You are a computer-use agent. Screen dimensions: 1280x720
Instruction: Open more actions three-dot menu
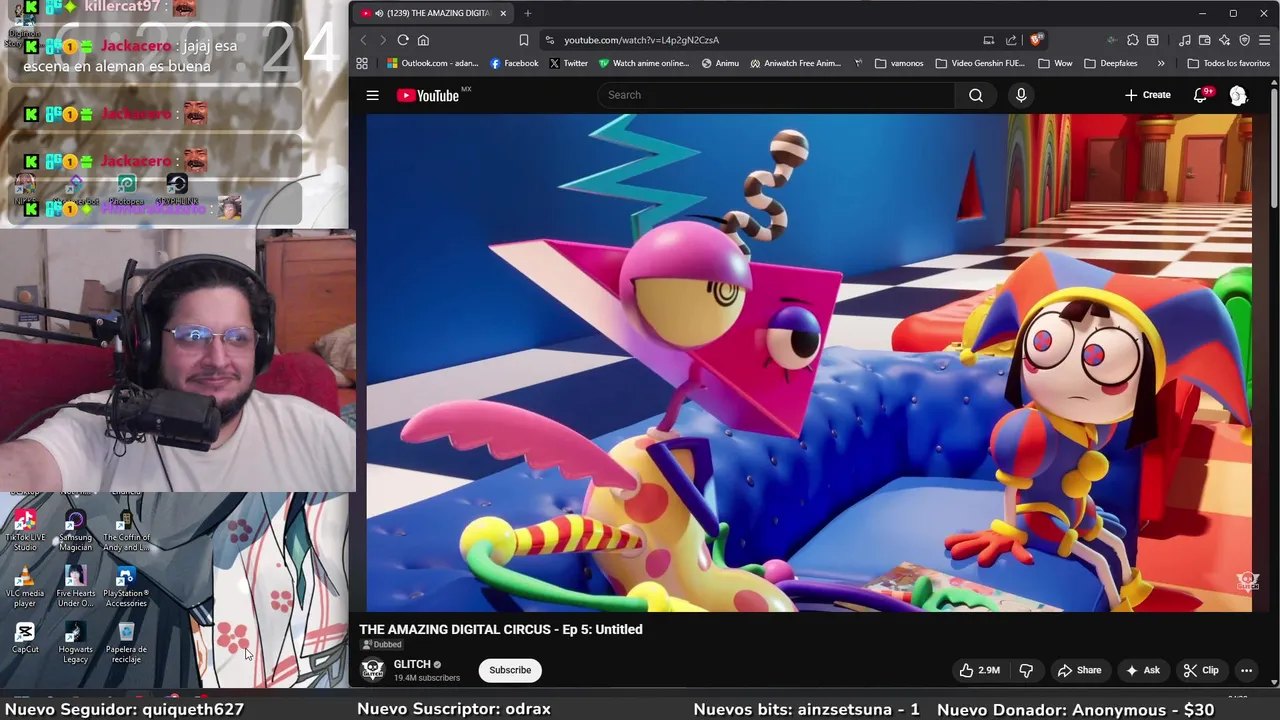click(x=1246, y=670)
